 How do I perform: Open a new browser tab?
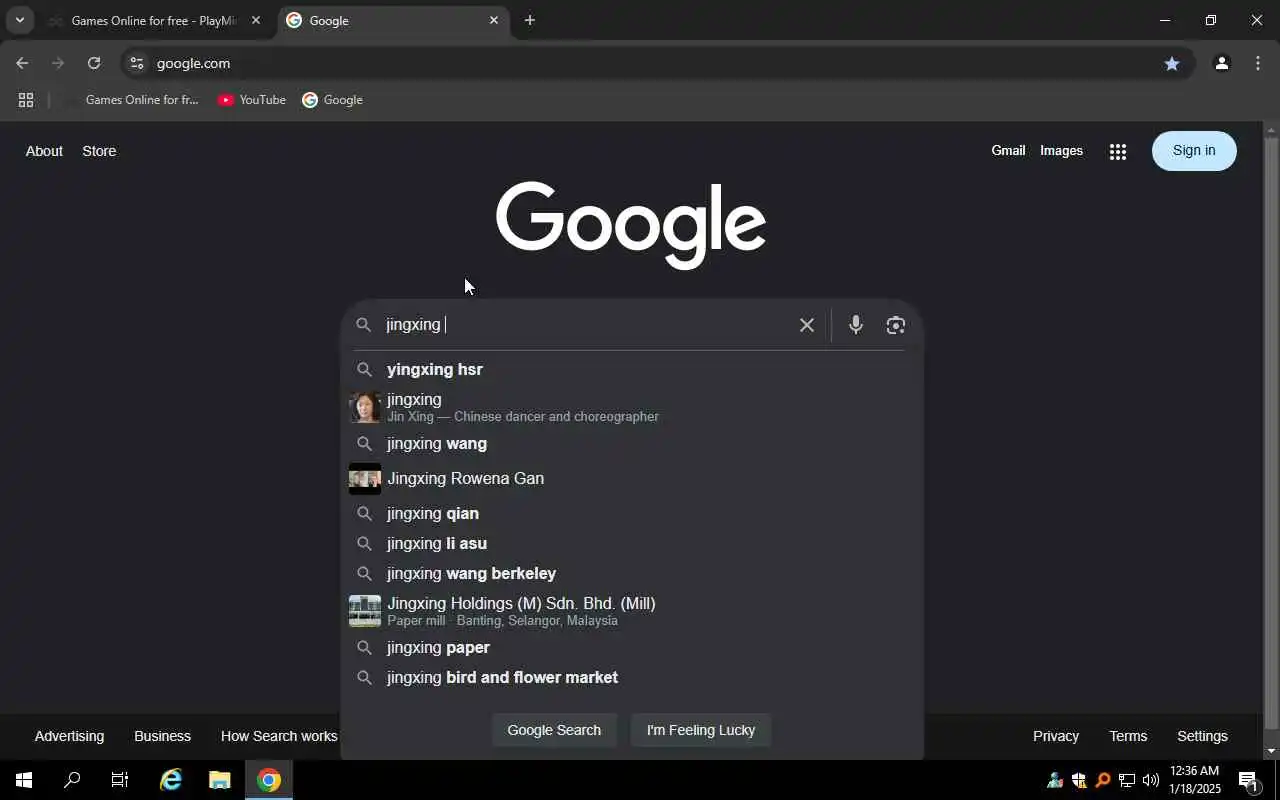[530, 20]
